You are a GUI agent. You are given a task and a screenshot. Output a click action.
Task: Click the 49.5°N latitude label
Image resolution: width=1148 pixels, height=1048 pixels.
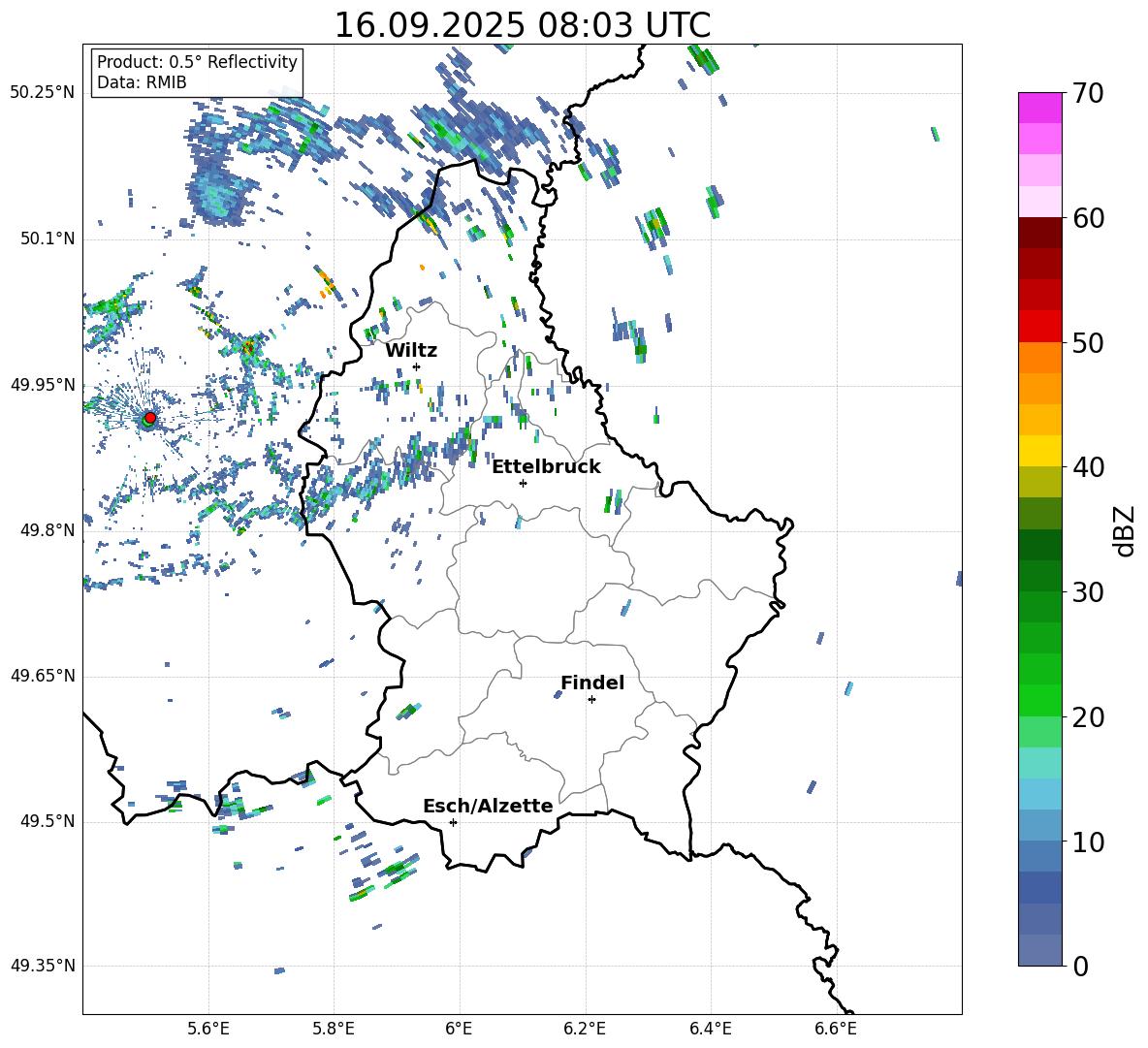tap(48, 821)
